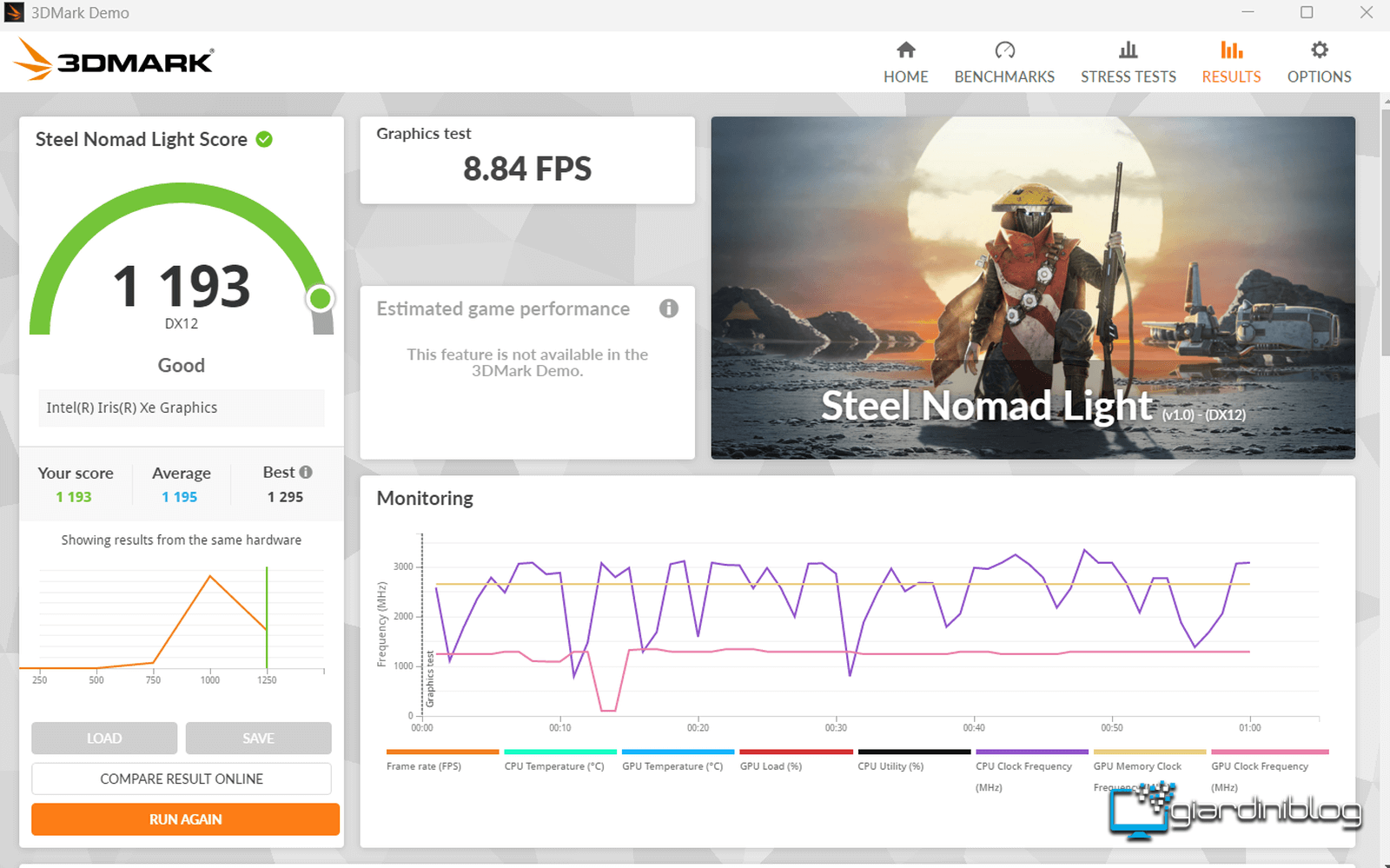Select the Results bar chart icon
Viewport: 1390px width, 868px height.
(1231, 50)
